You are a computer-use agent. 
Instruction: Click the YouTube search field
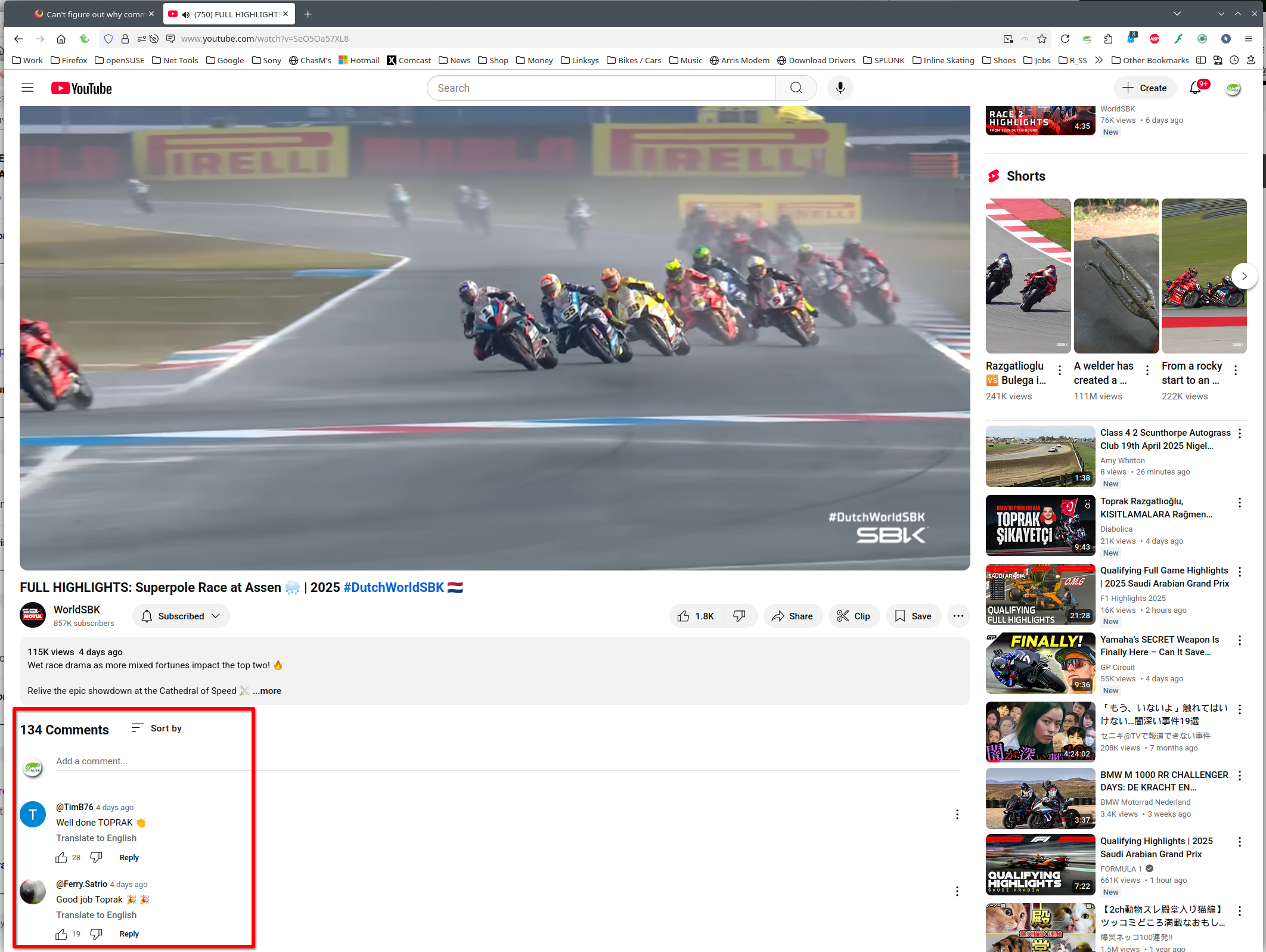point(601,88)
